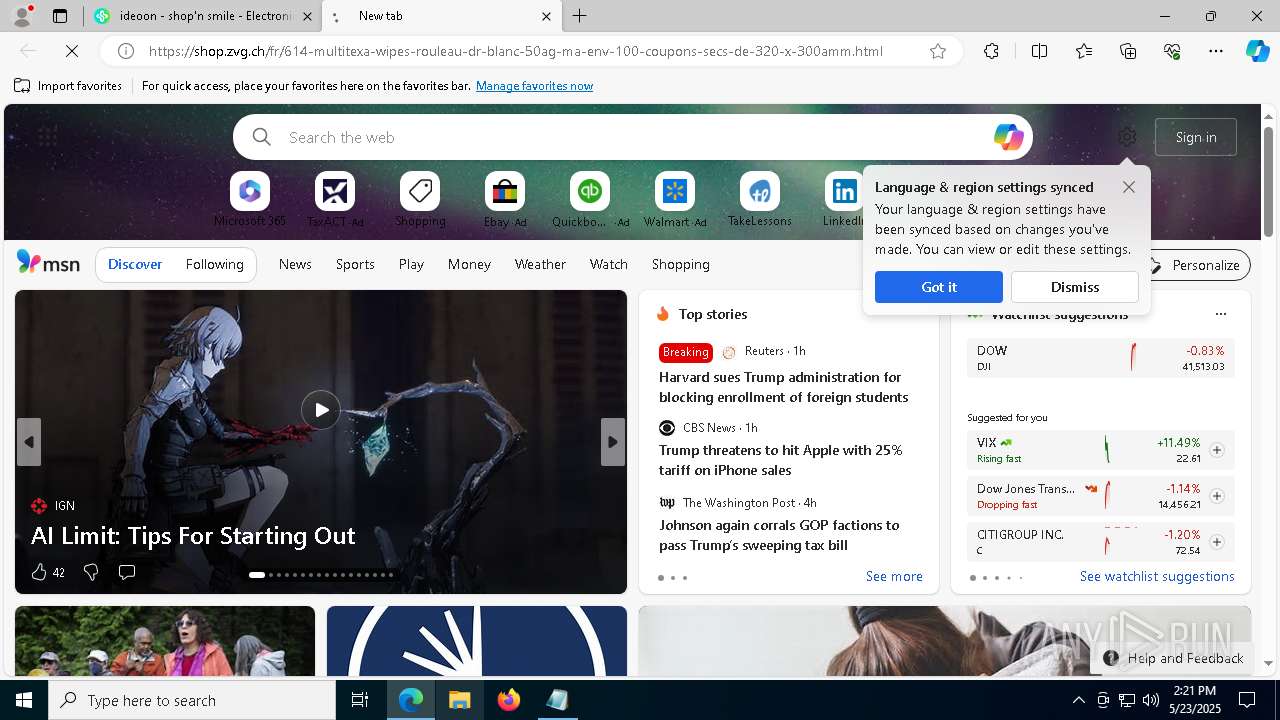Open Firefox from the taskbar
Image resolution: width=1280 pixels, height=720 pixels.
click(x=509, y=700)
